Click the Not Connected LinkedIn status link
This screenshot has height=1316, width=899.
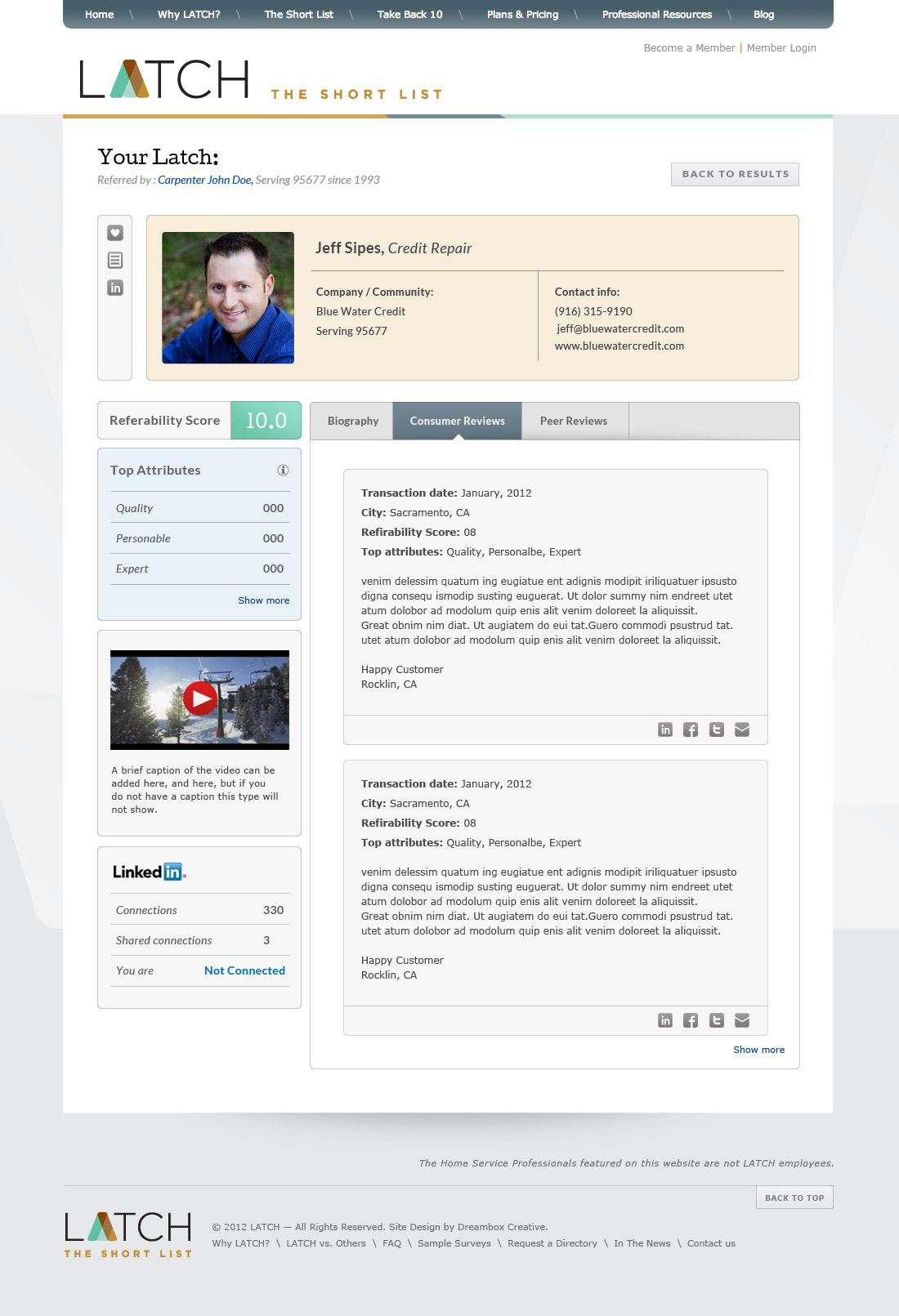coord(245,970)
